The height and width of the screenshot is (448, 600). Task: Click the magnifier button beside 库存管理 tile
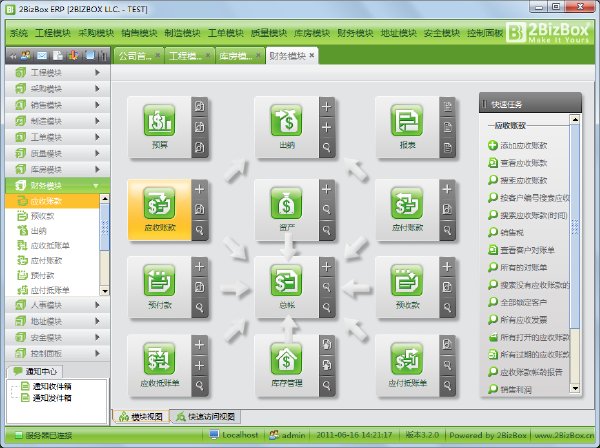[326, 385]
